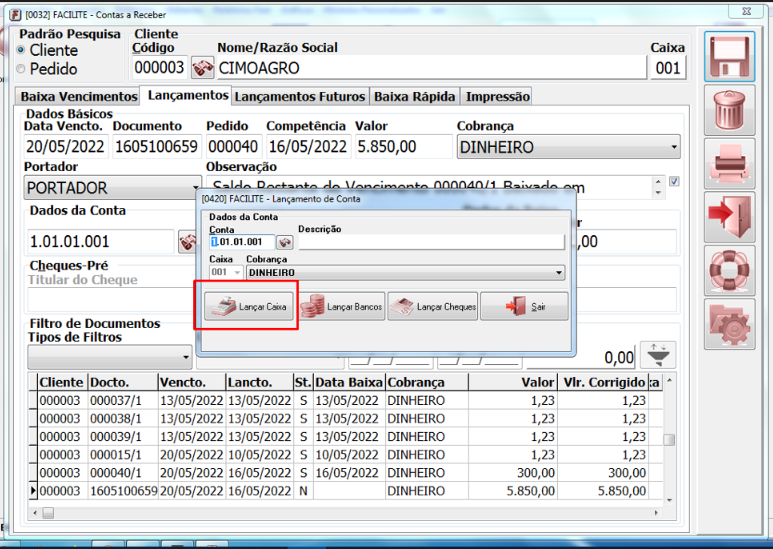Open the Tipos de Filtros dropdown

click(x=186, y=356)
